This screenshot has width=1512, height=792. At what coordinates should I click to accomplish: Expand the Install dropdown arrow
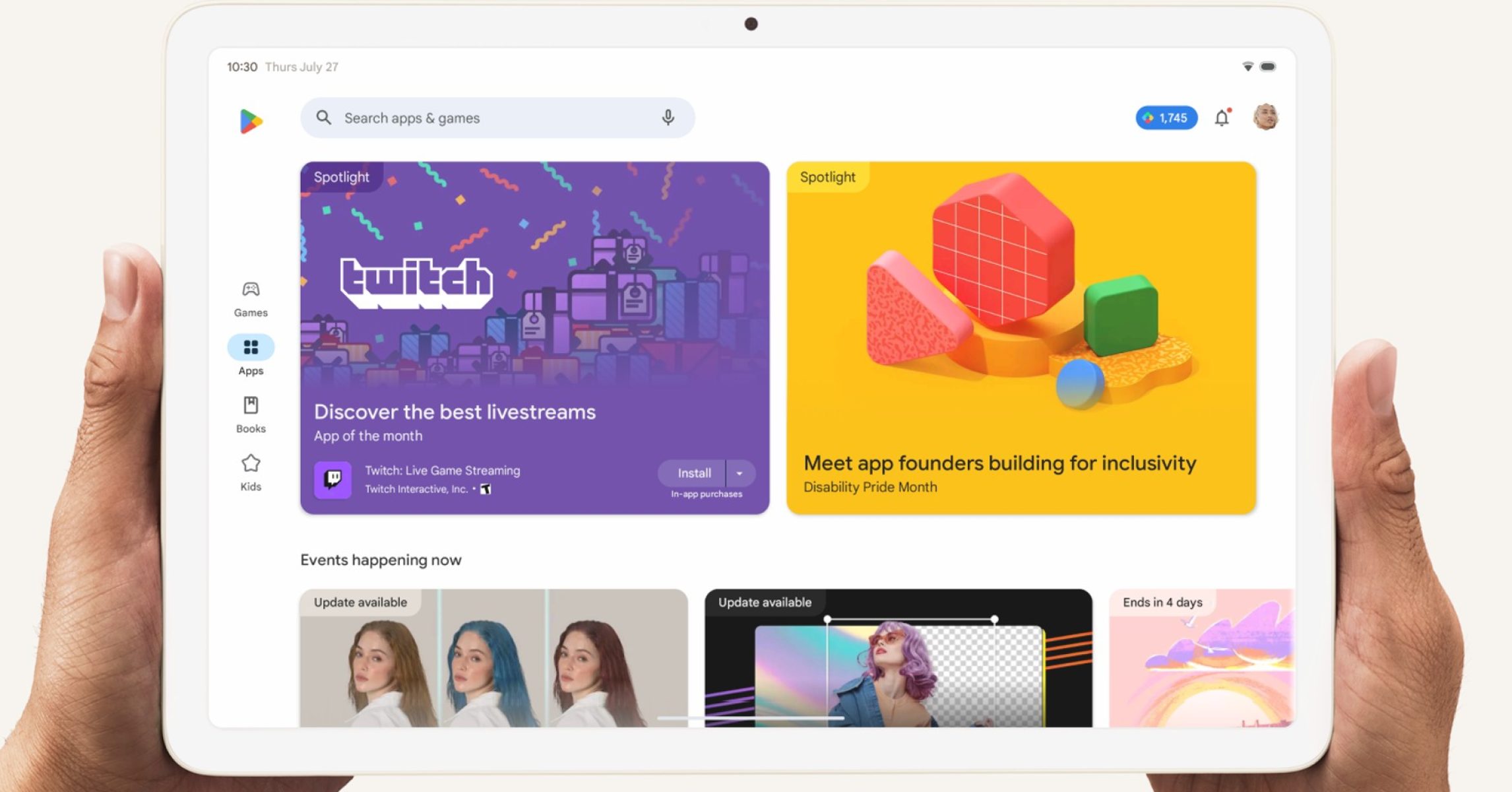click(740, 473)
